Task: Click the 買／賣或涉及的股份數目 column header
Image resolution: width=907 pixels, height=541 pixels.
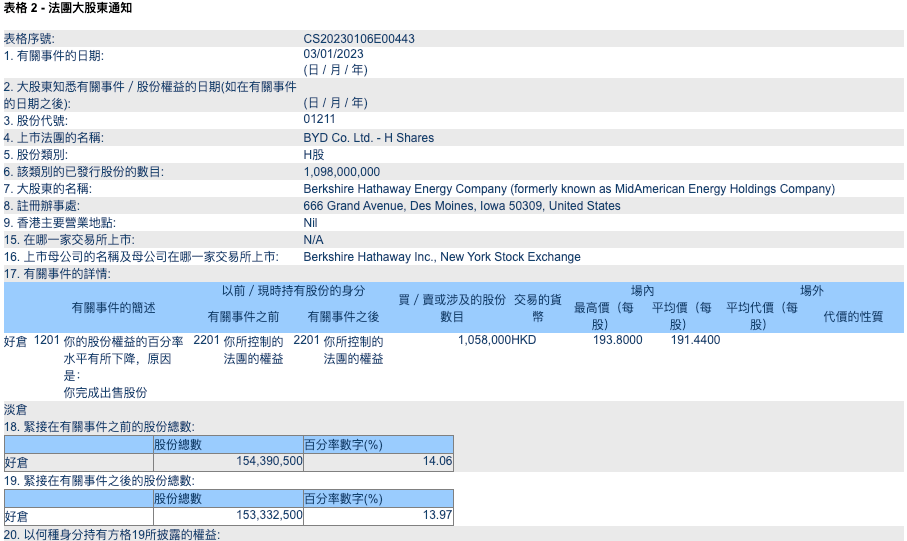Action: click(x=452, y=308)
